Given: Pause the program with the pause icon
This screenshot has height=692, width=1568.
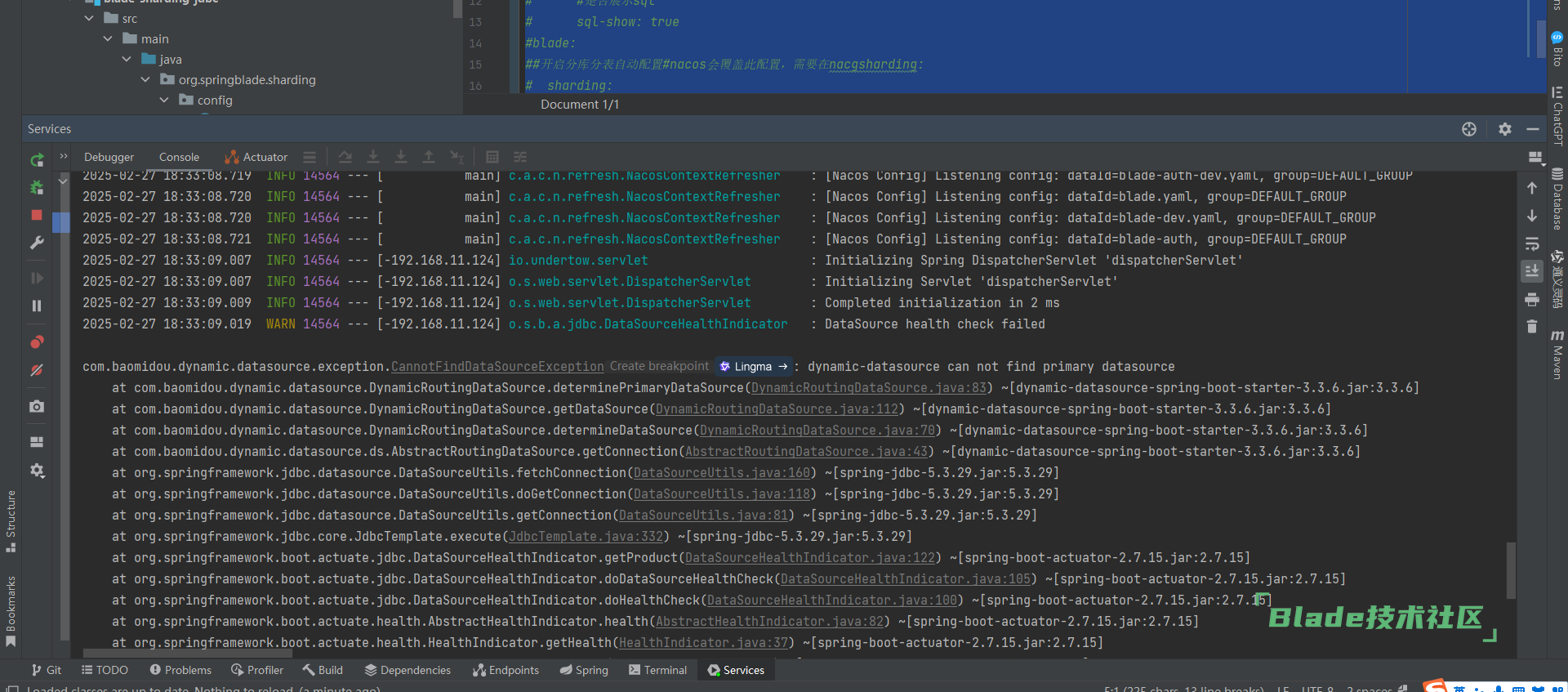Looking at the screenshot, I should click(x=37, y=306).
